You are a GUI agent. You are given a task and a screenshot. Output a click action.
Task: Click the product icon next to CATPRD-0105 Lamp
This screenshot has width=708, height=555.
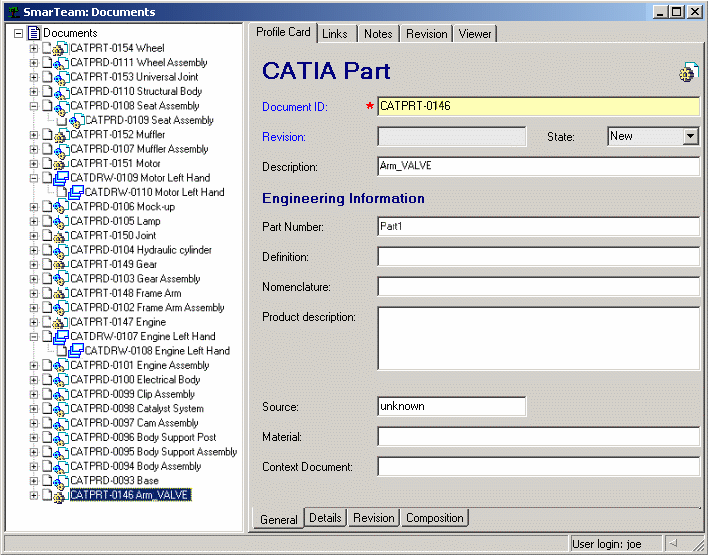[59, 221]
